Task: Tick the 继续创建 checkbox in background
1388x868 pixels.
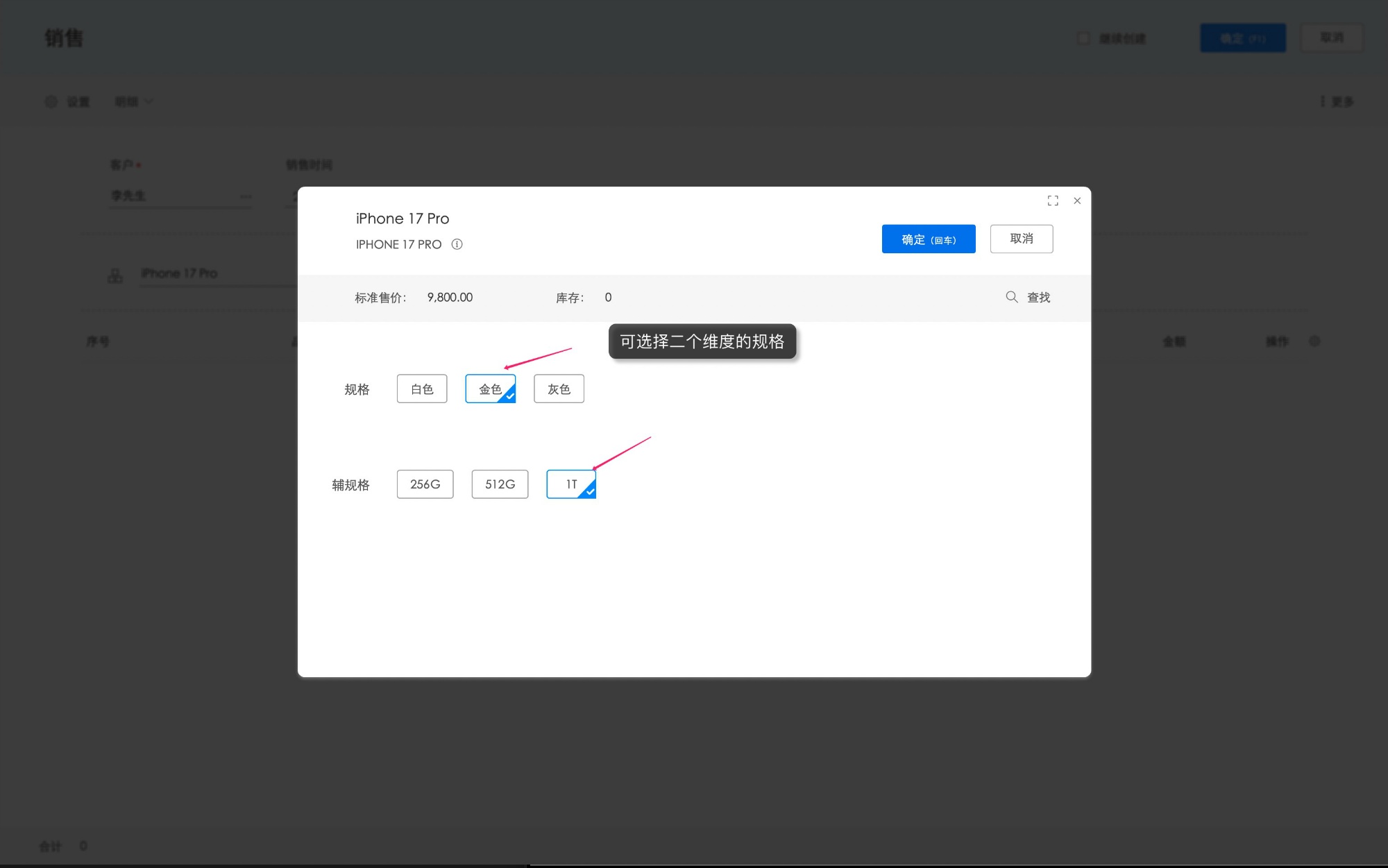Action: 1083,38
